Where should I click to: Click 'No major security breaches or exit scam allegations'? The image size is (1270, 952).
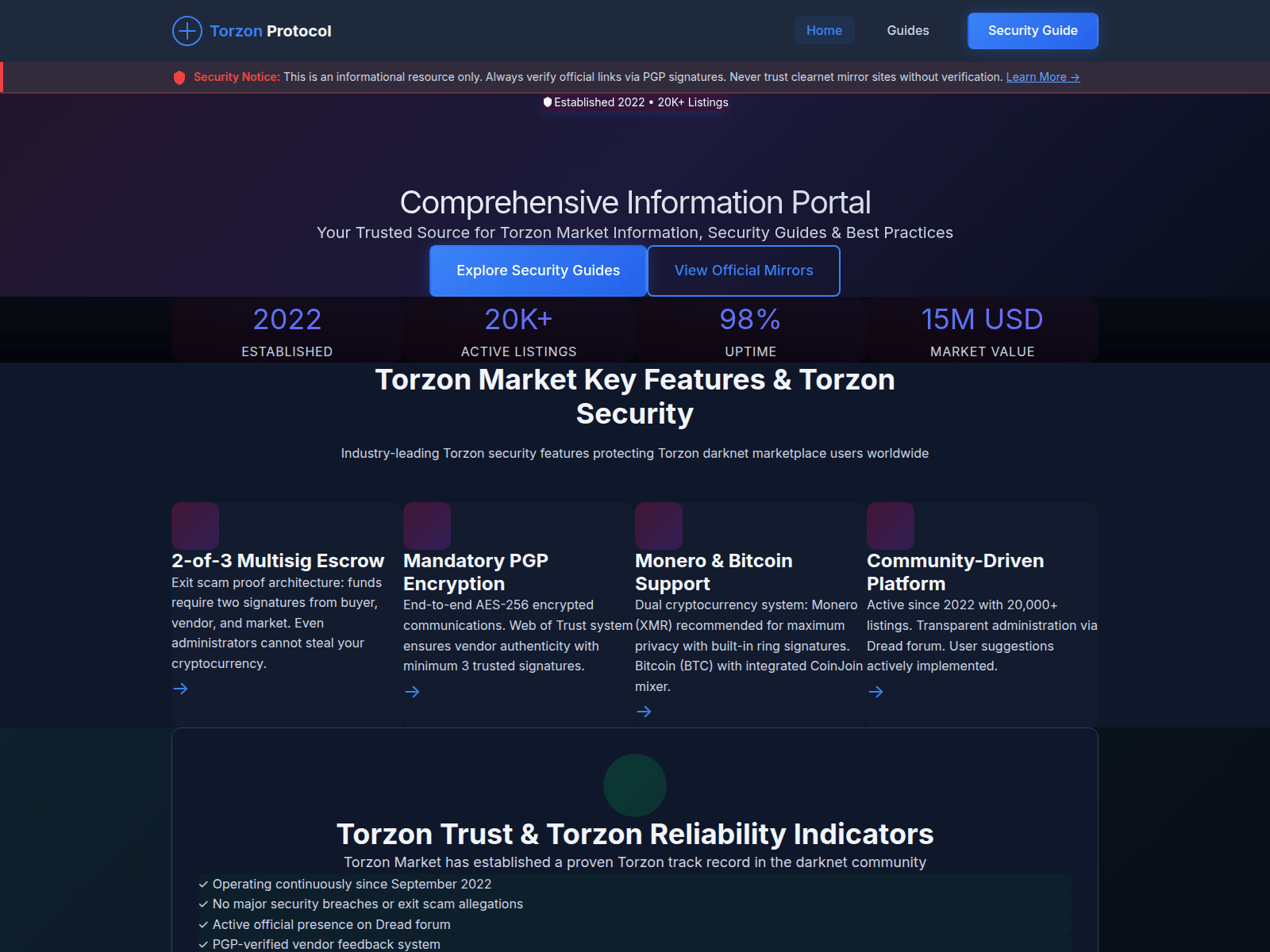(x=368, y=904)
